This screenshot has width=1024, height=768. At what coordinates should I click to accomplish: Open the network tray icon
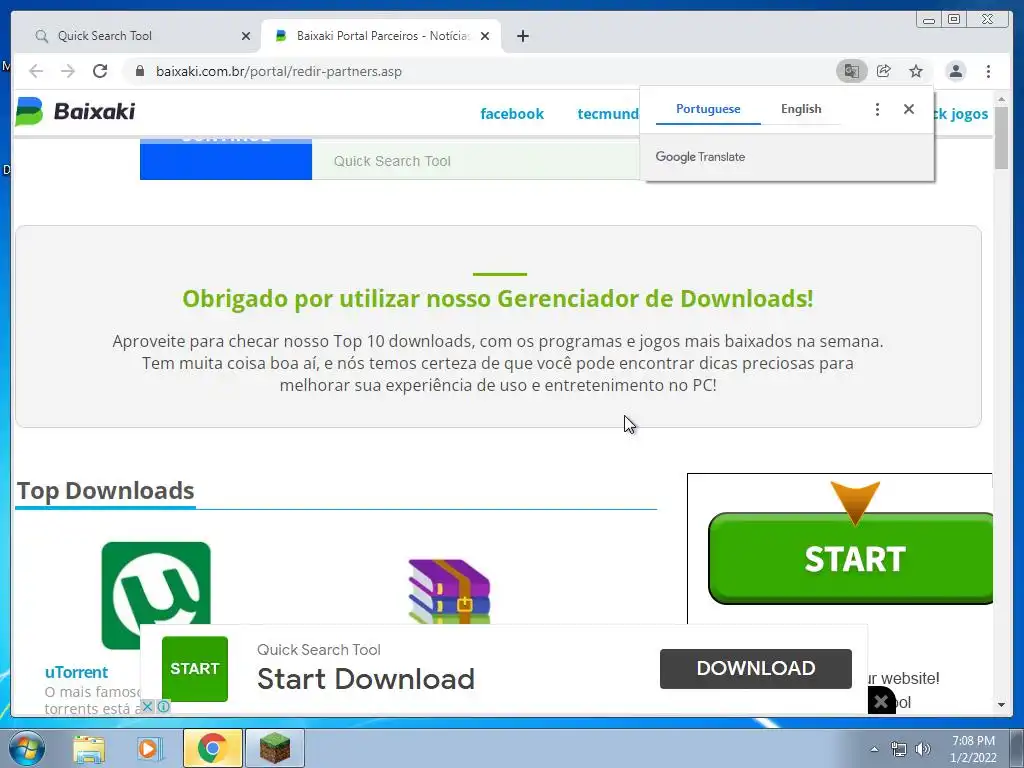coord(899,749)
